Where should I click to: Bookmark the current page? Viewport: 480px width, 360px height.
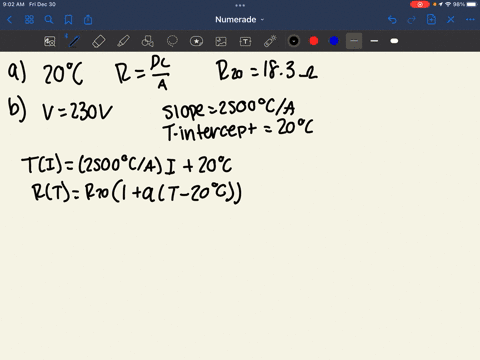click(68, 20)
